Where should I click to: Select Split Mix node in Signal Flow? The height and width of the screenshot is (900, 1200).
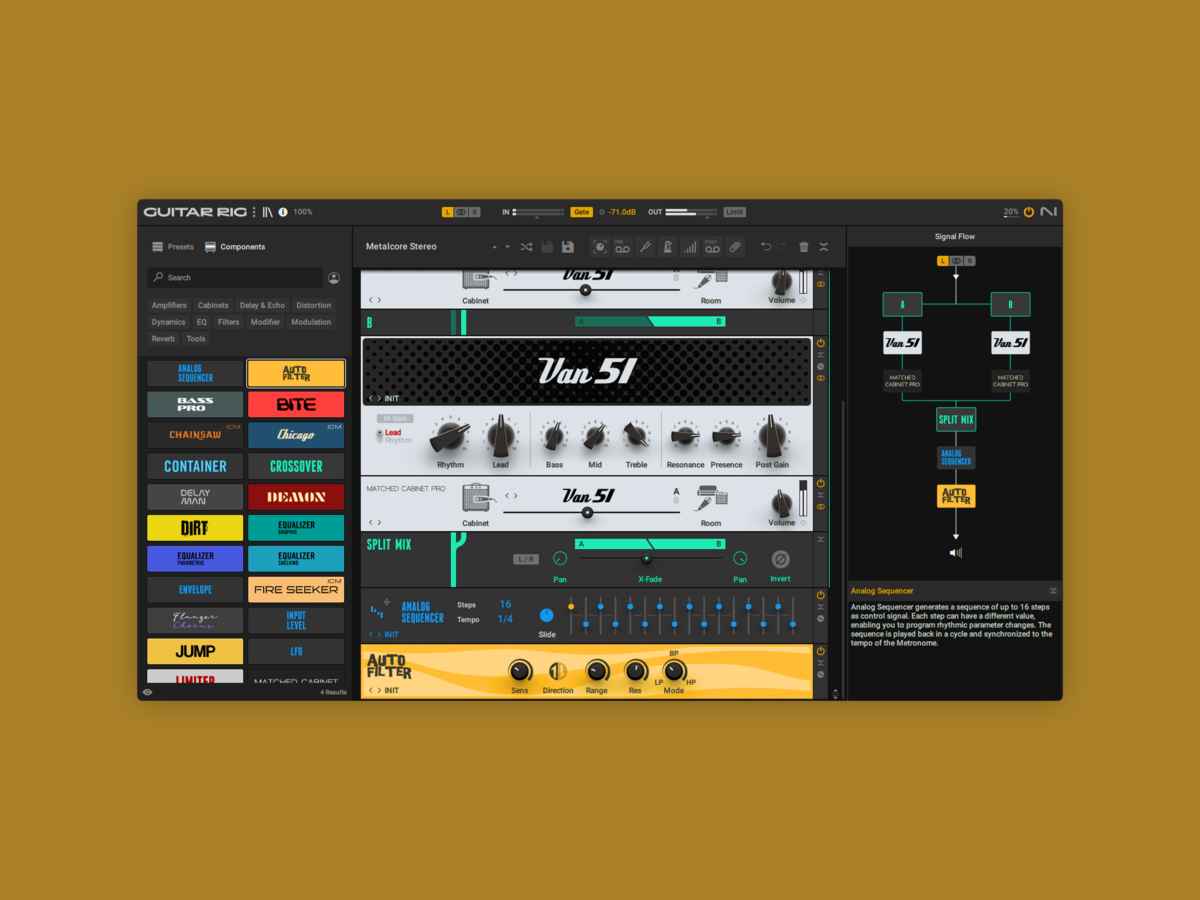(x=956, y=420)
